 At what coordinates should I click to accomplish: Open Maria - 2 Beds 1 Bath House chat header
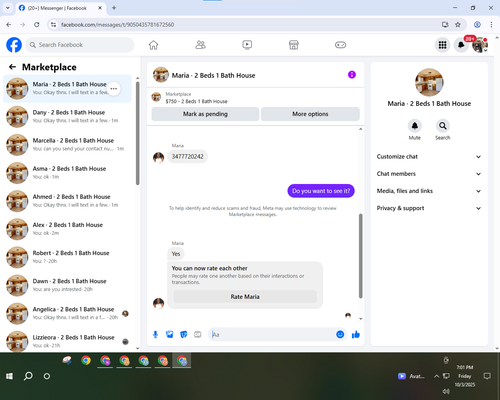(204, 75)
